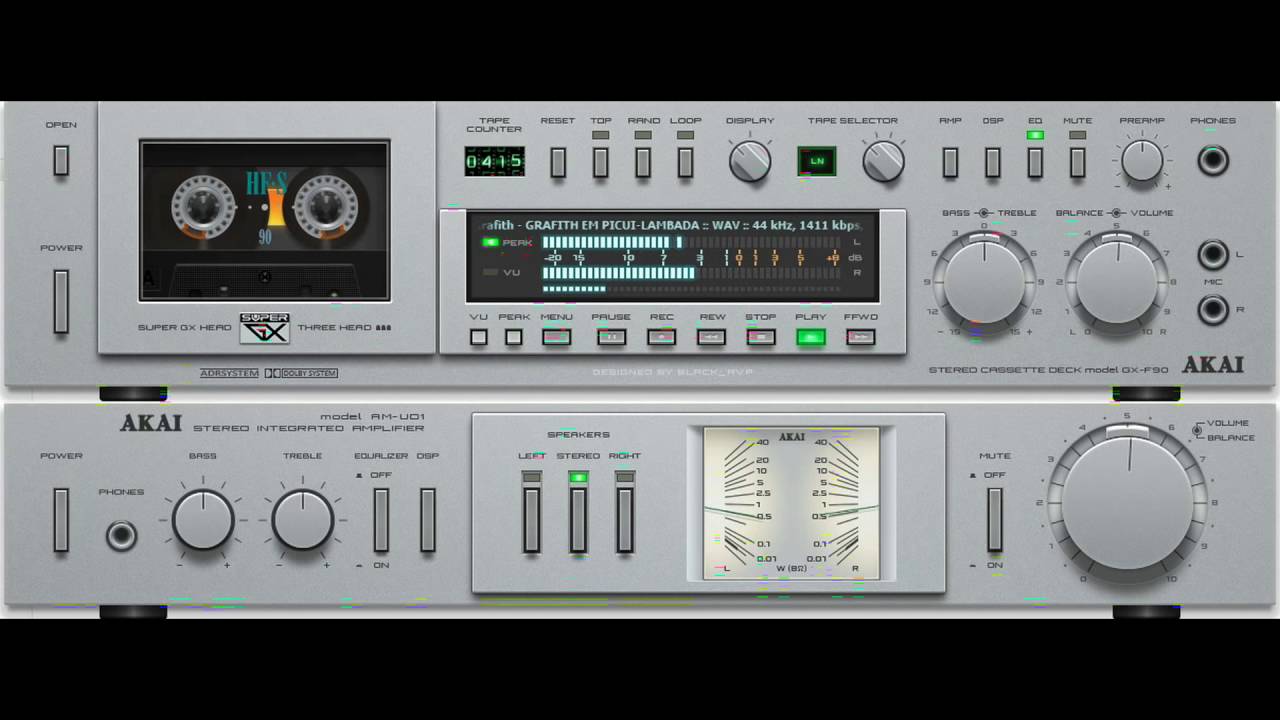This screenshot has height=720, width=1280.
Task: Click the MIC L input jack
Action: point(1213,254)
